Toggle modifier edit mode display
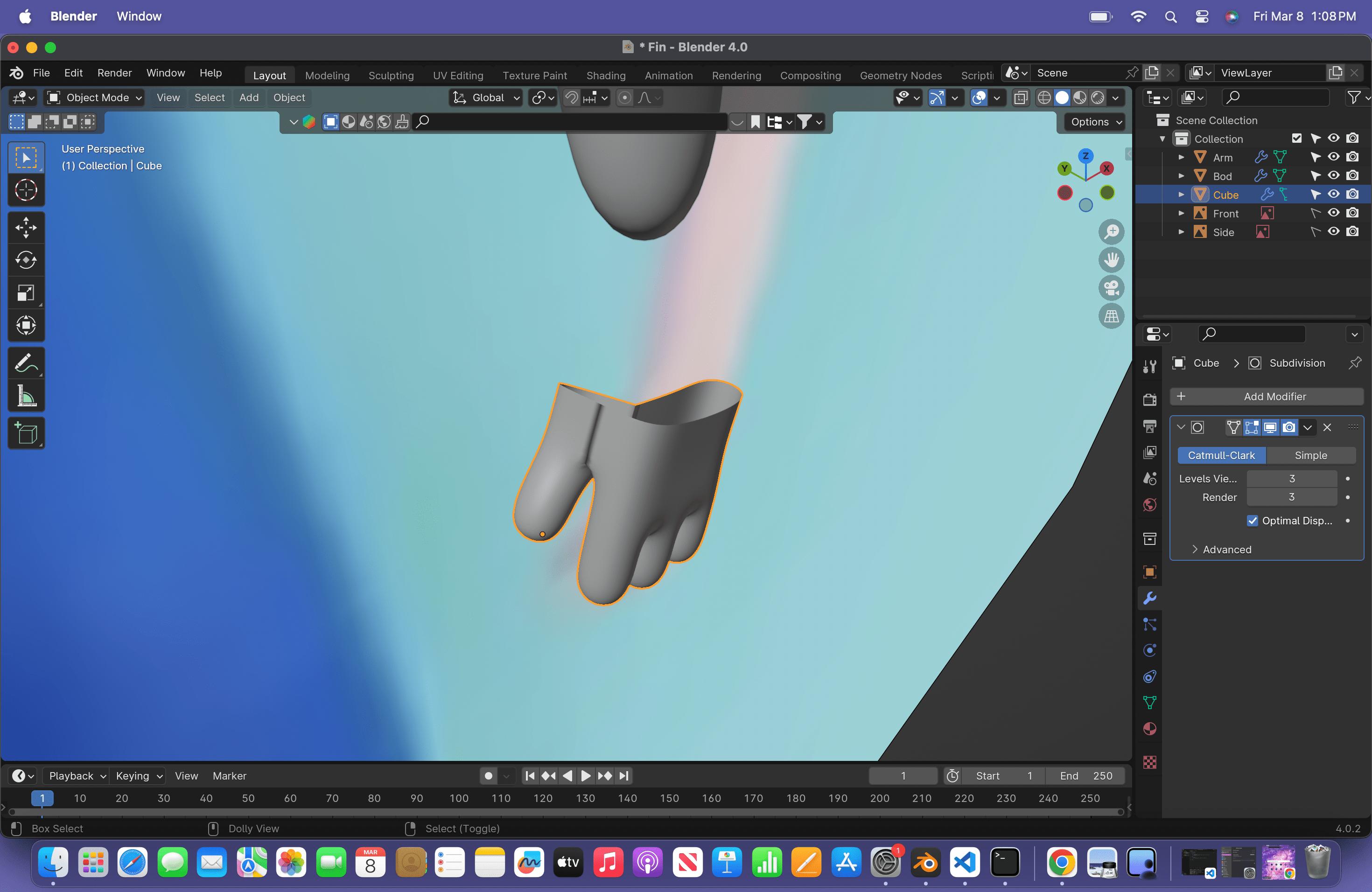This screenshot has height=892, width=1372. pyautogui.click(x=1252, y=427)
